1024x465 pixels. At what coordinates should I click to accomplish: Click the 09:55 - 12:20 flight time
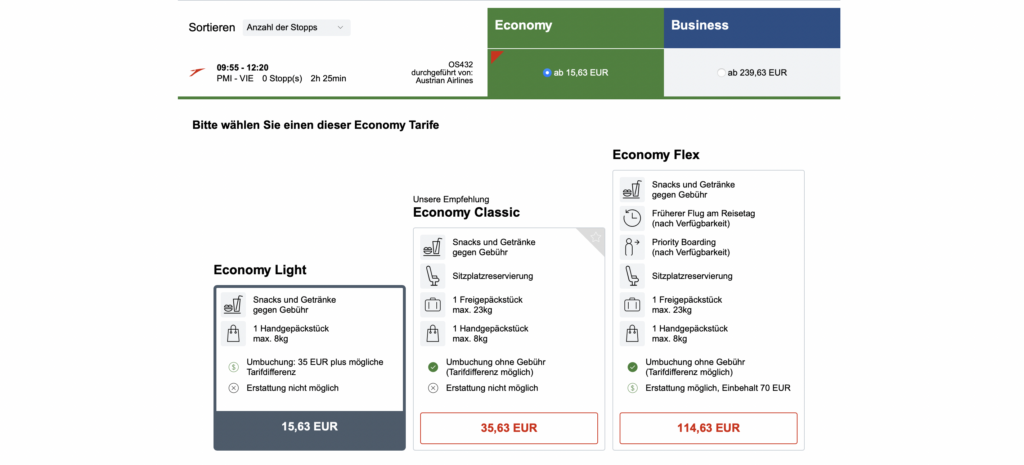coord(242,67)
